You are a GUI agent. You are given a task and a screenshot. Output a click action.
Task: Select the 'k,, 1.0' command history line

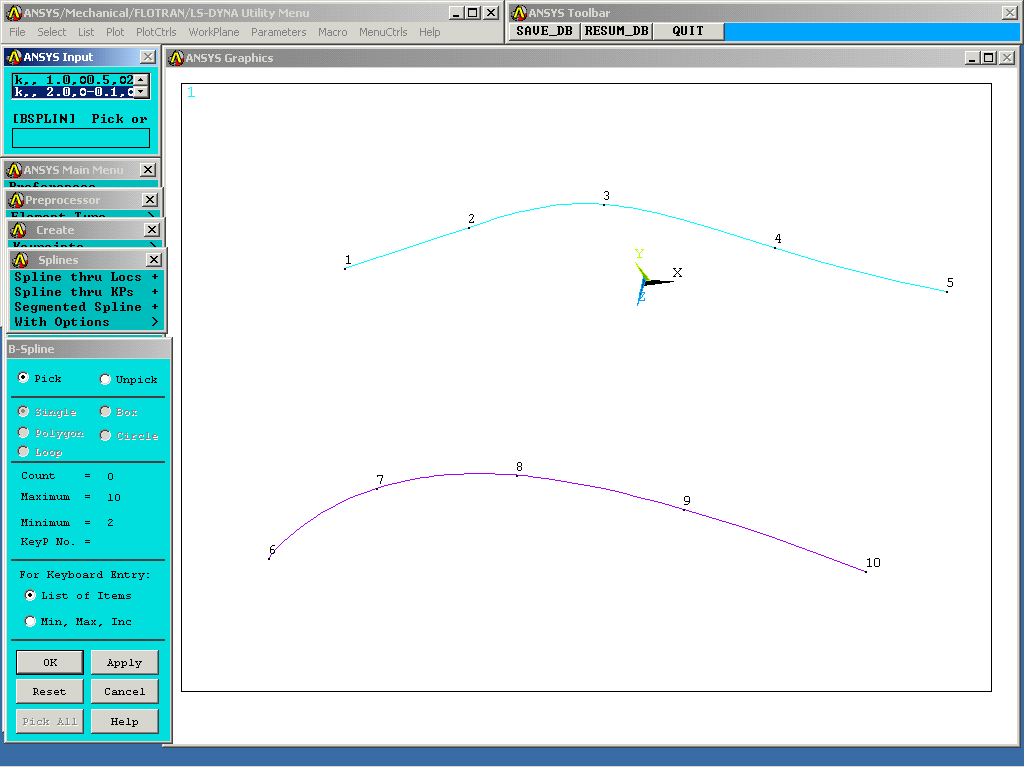pos(73,80)
